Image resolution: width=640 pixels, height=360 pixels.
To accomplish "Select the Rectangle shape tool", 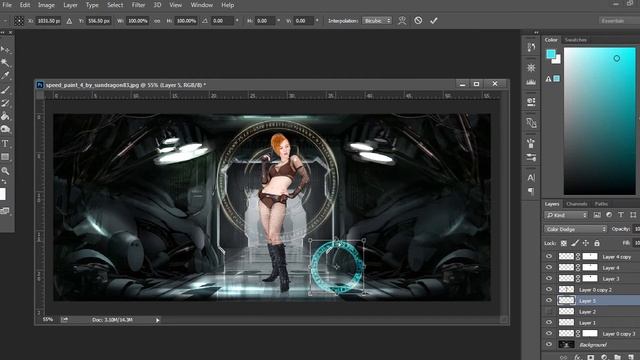I will pos(5,157).
